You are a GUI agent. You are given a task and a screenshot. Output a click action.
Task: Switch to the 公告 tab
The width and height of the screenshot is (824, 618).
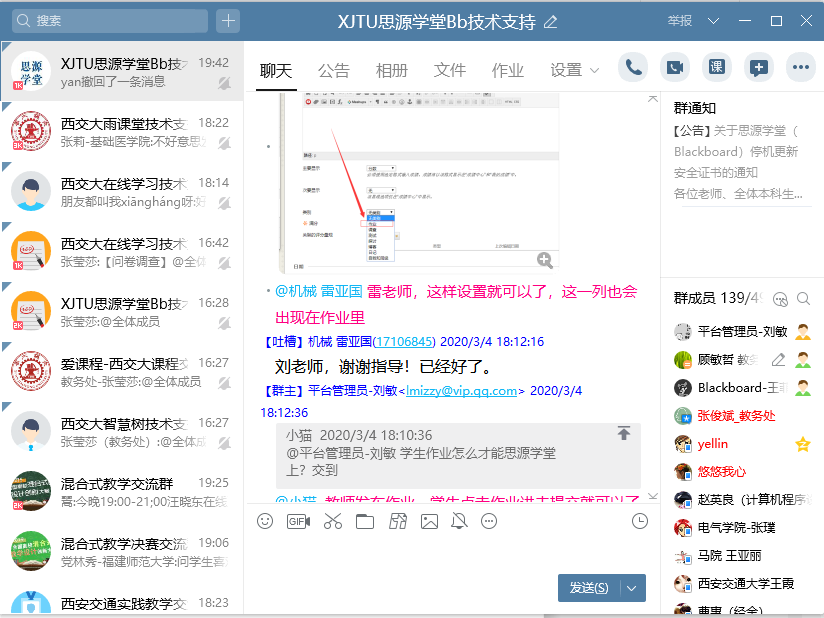(x=334, y=71)
